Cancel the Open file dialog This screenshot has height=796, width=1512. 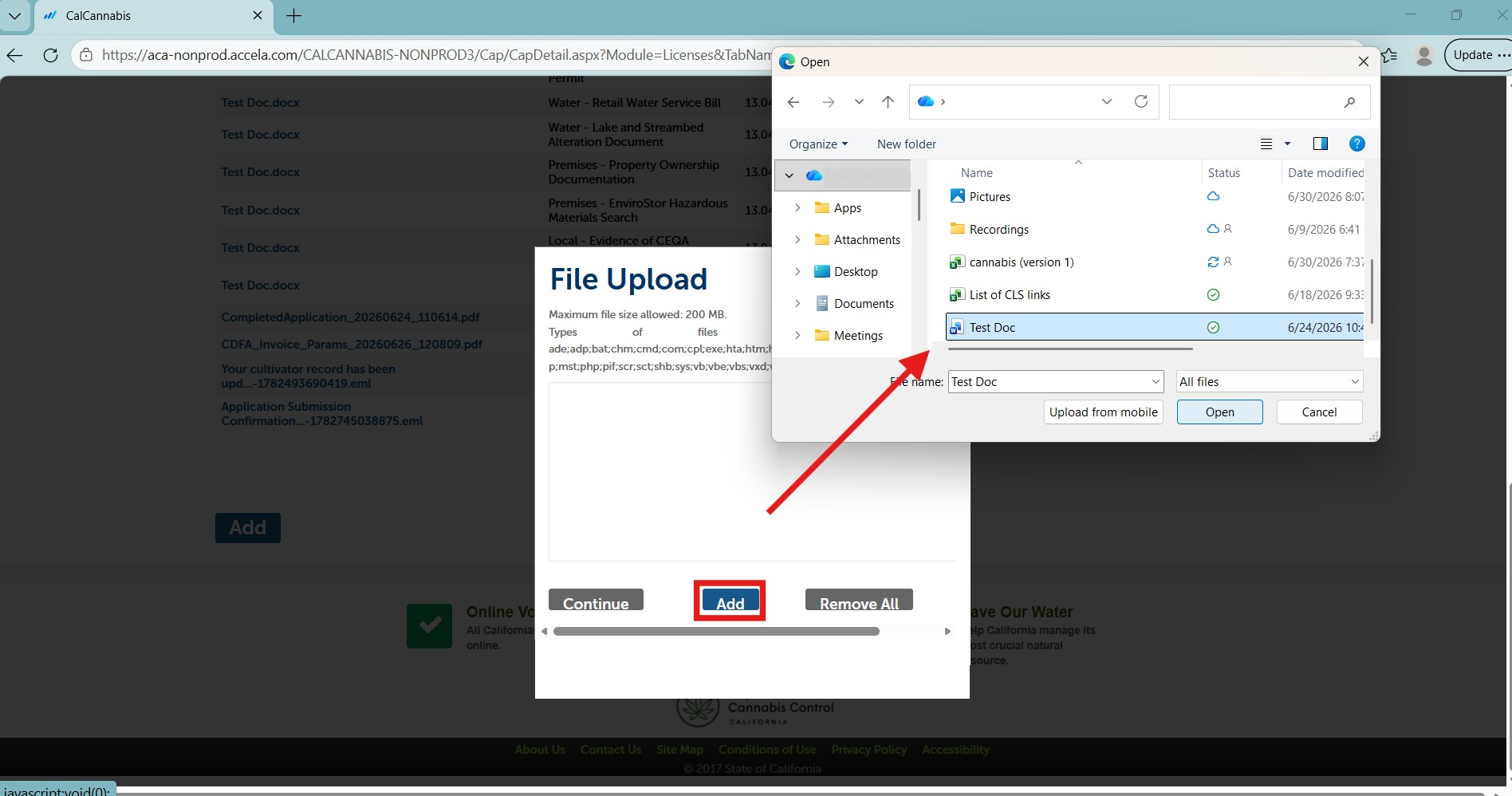pyautogui.click(x=1319, y=412)
